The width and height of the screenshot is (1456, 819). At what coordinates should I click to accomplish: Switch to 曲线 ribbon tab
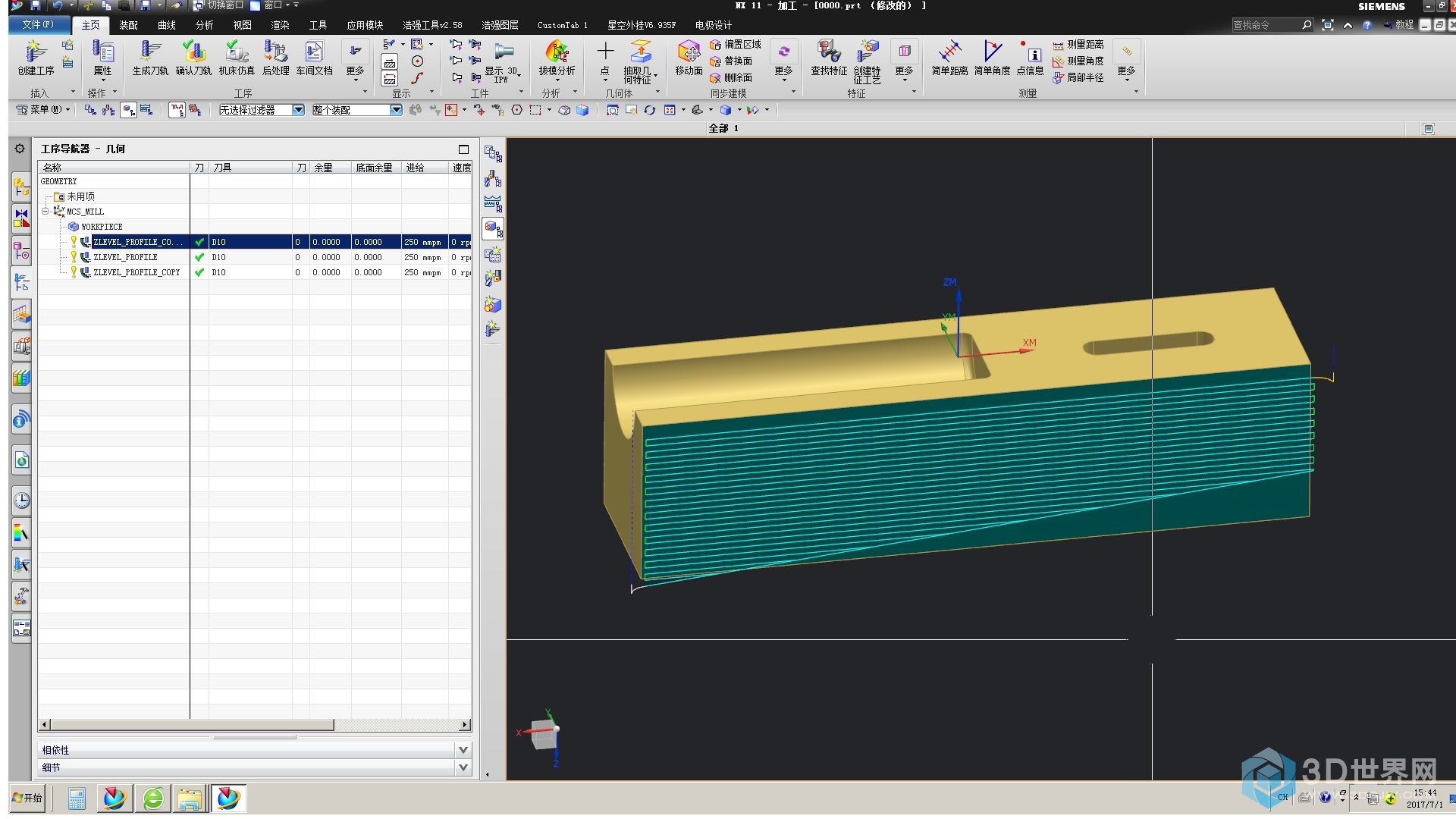(166, 25)
